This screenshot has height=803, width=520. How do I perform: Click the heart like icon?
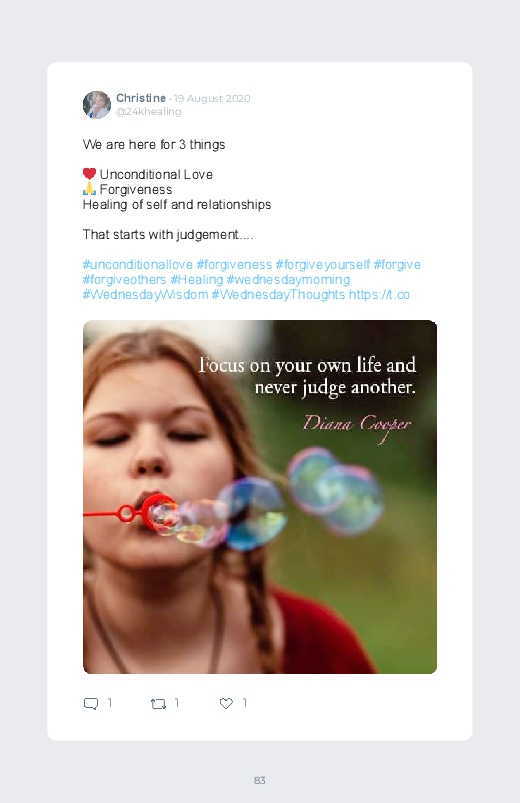coord(226,704)
